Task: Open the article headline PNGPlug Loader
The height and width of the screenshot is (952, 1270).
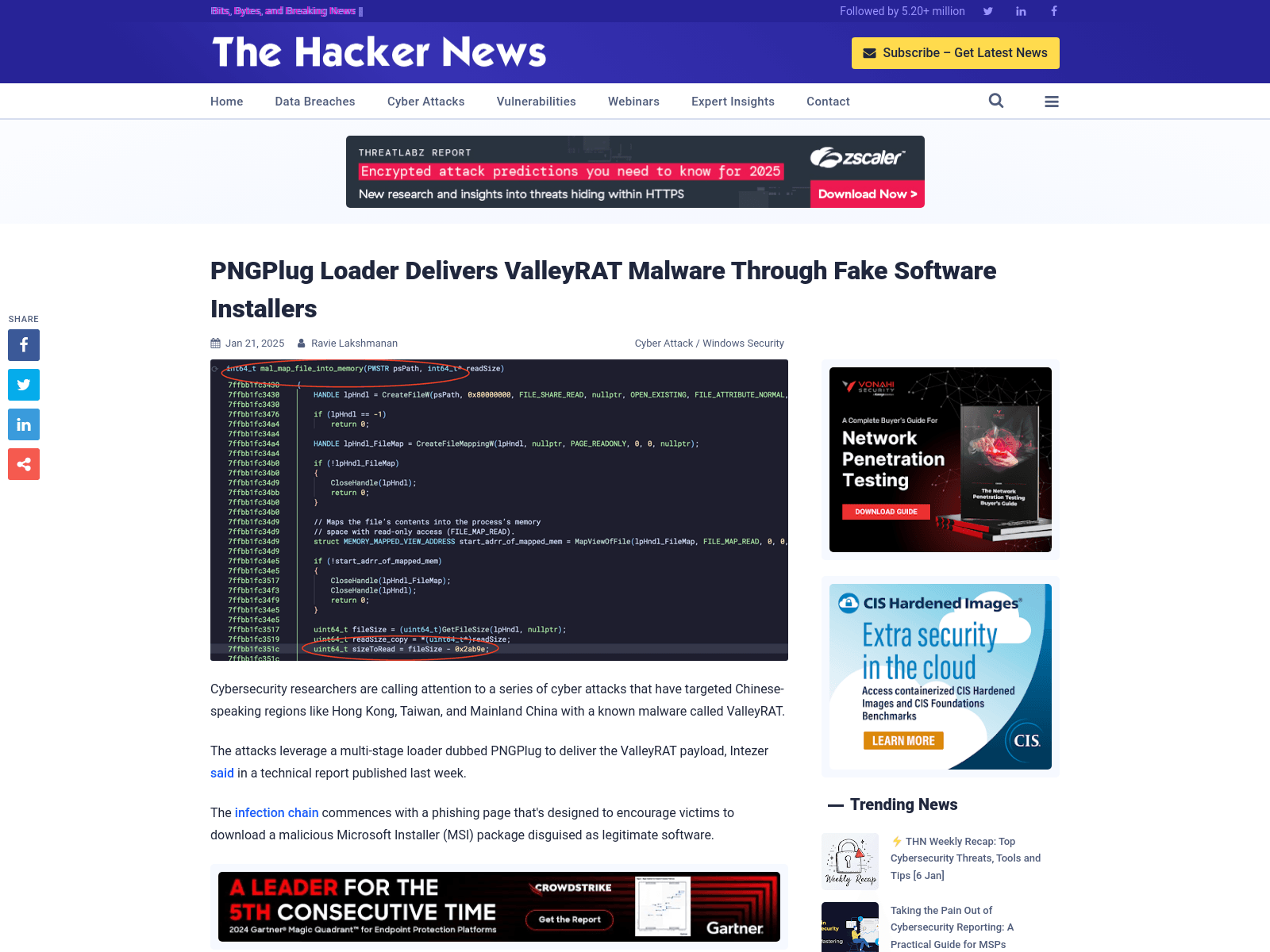Action: [x=603, y=290]
